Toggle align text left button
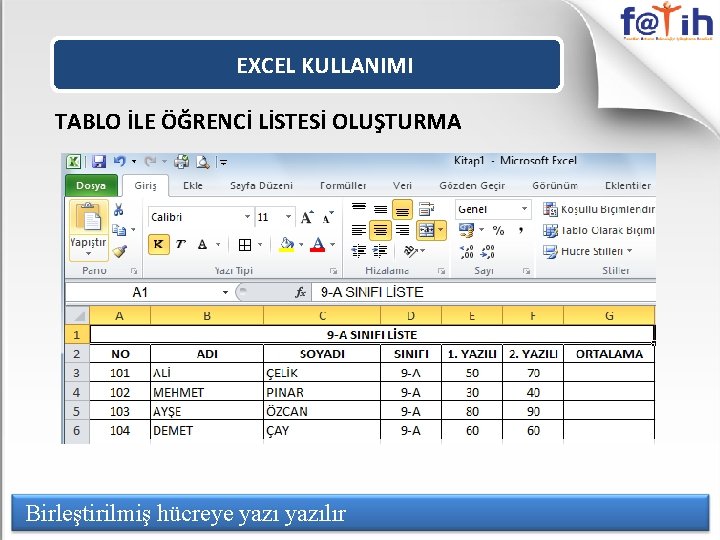Viewport: 720px width, 540px height. point(359,230)
